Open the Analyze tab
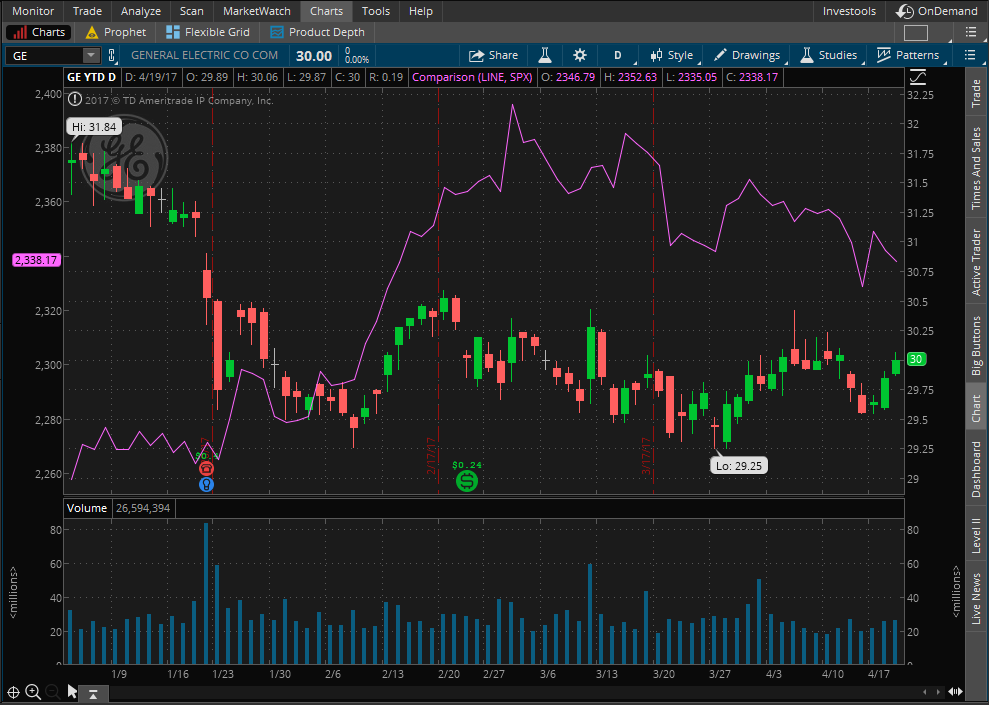 (x=141, y=11)
